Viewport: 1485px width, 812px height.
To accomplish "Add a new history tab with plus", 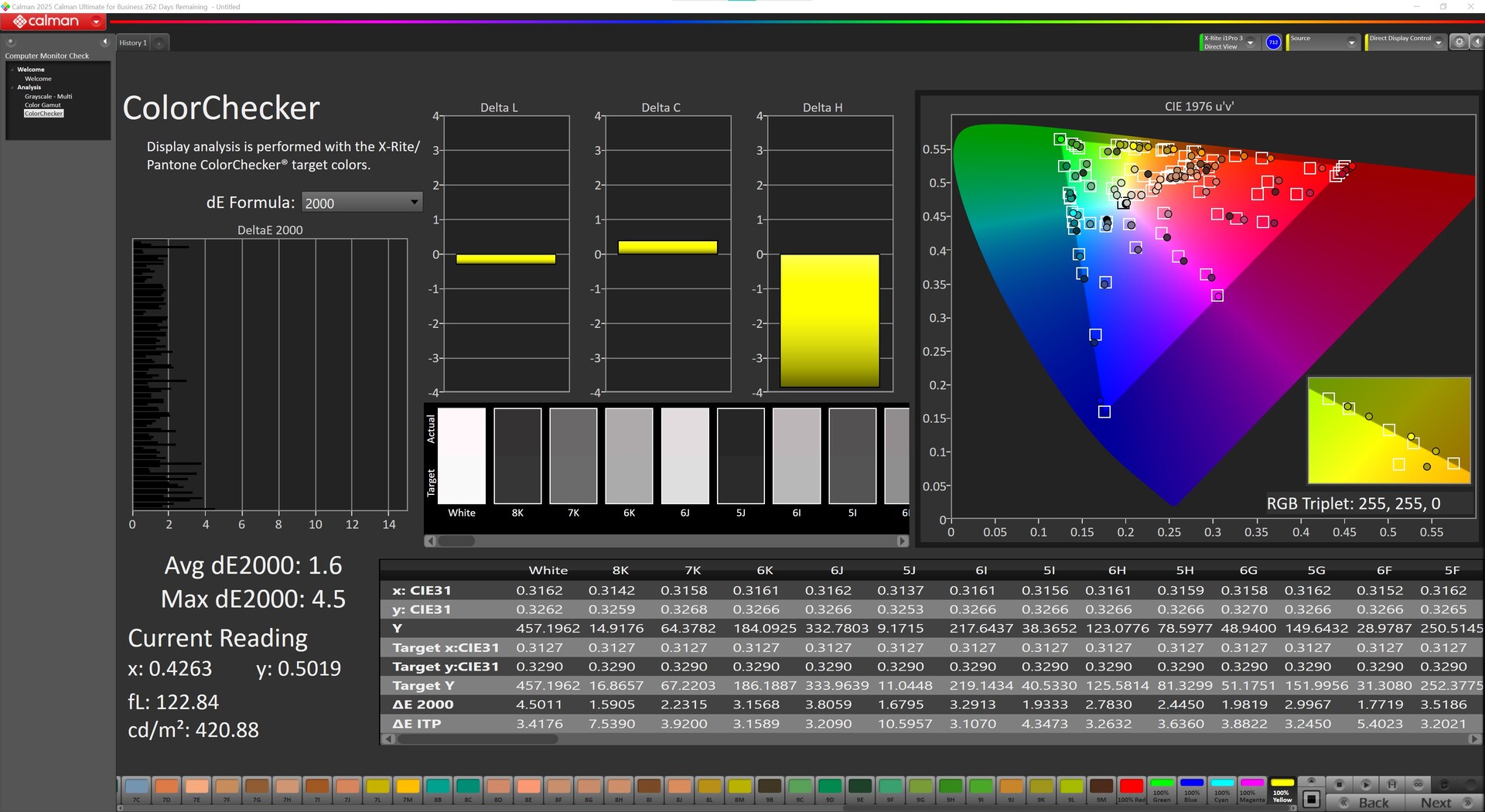I will pyautogui.click(x=159, y=43).
